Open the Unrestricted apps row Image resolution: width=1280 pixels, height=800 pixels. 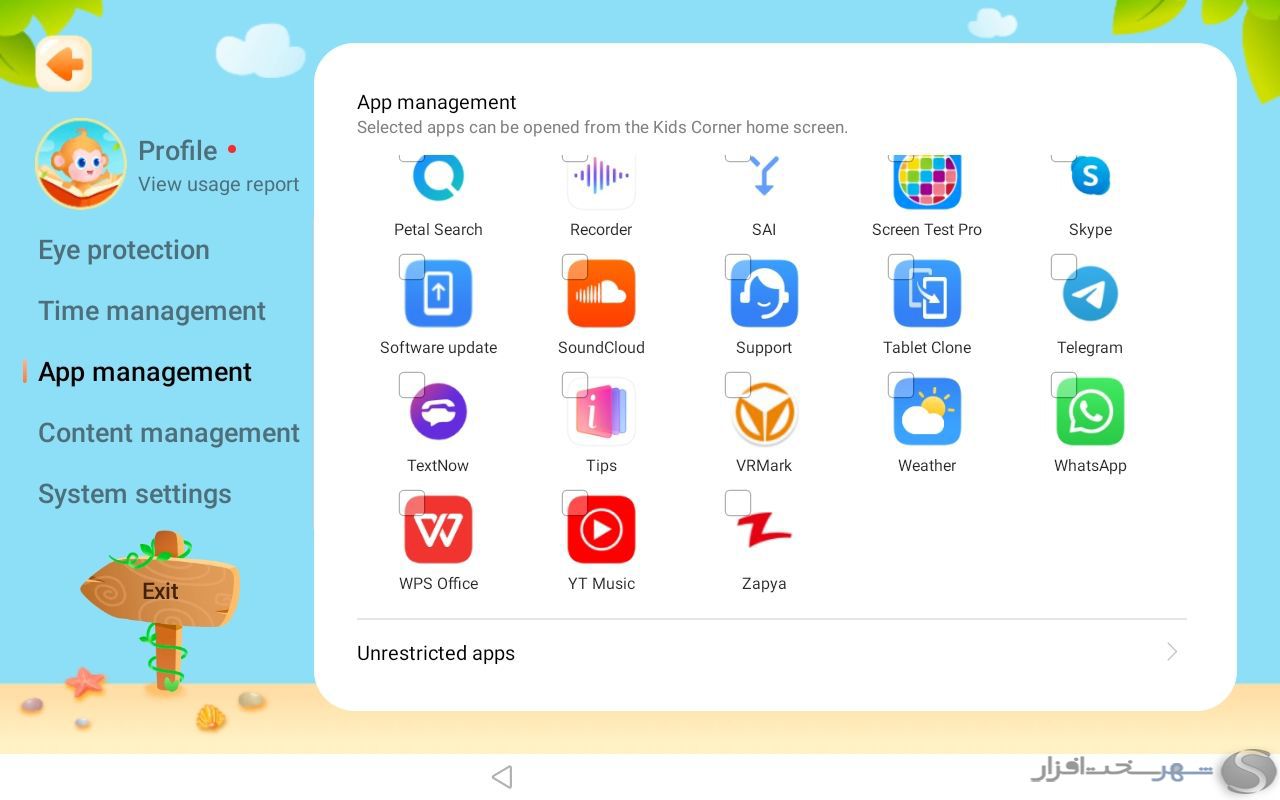point(771,653)
